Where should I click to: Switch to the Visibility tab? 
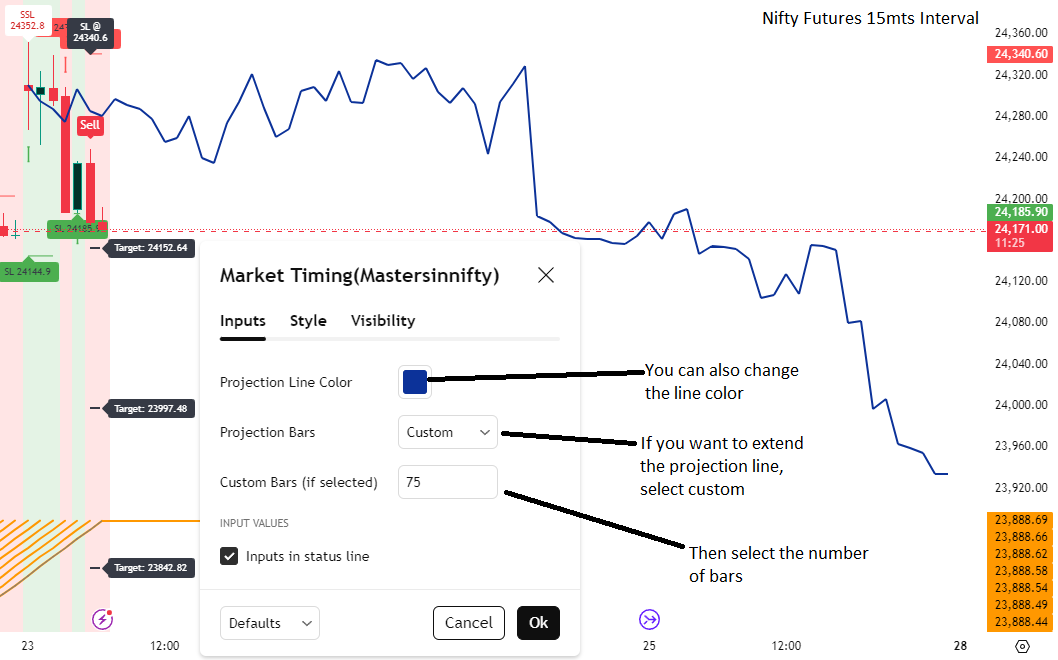click(383, 321)
